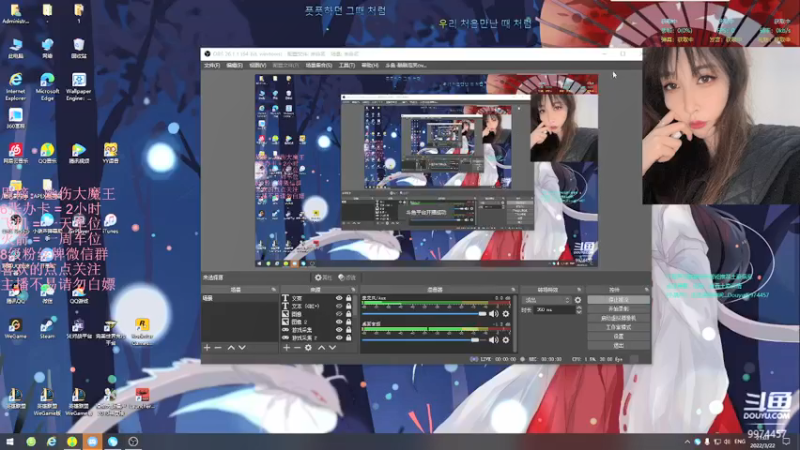
Task: Toggle lock on first text source
Action: click(x=348, y=298)
